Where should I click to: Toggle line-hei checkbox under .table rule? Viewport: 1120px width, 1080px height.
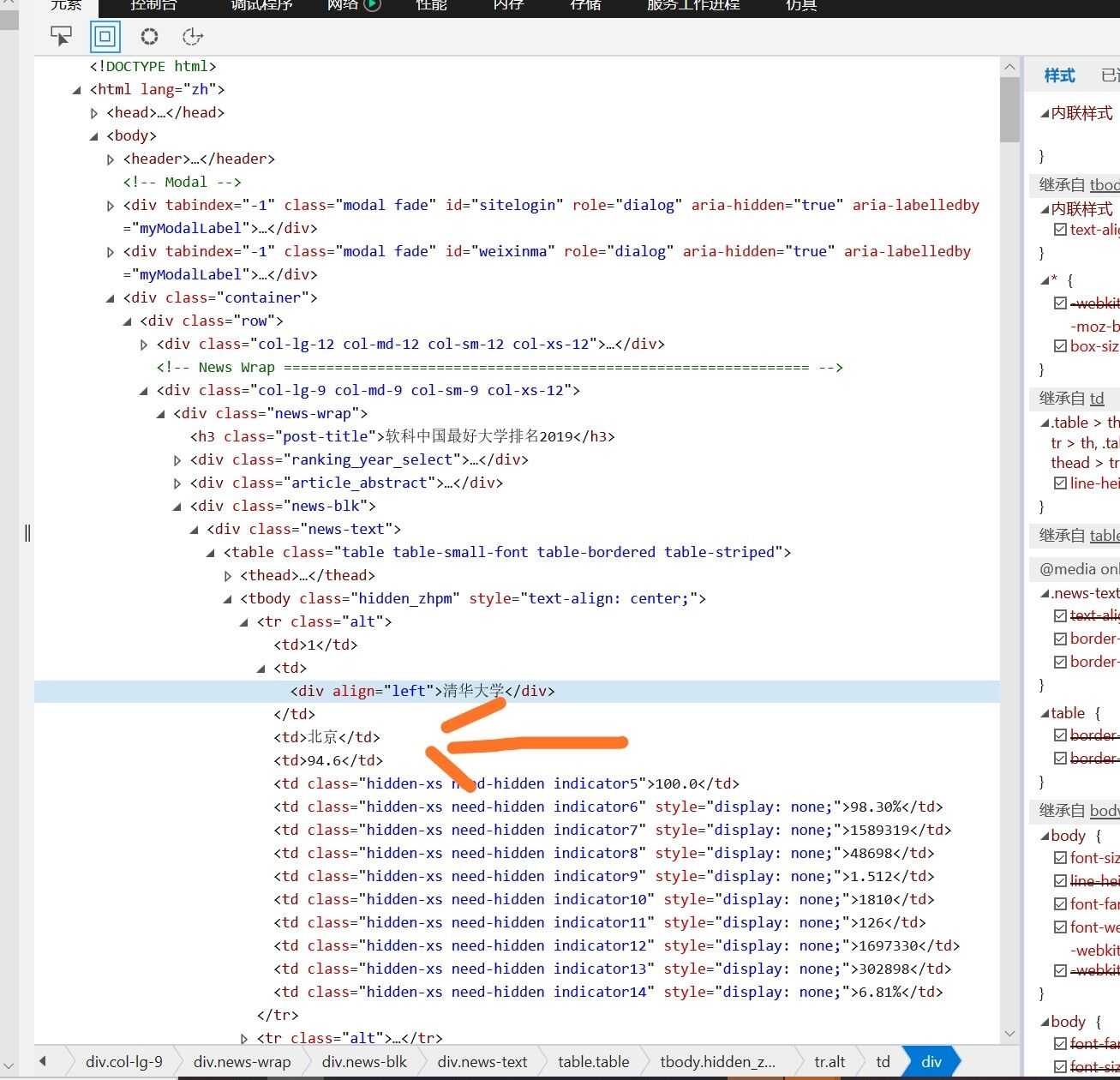tap(1060, 483)
